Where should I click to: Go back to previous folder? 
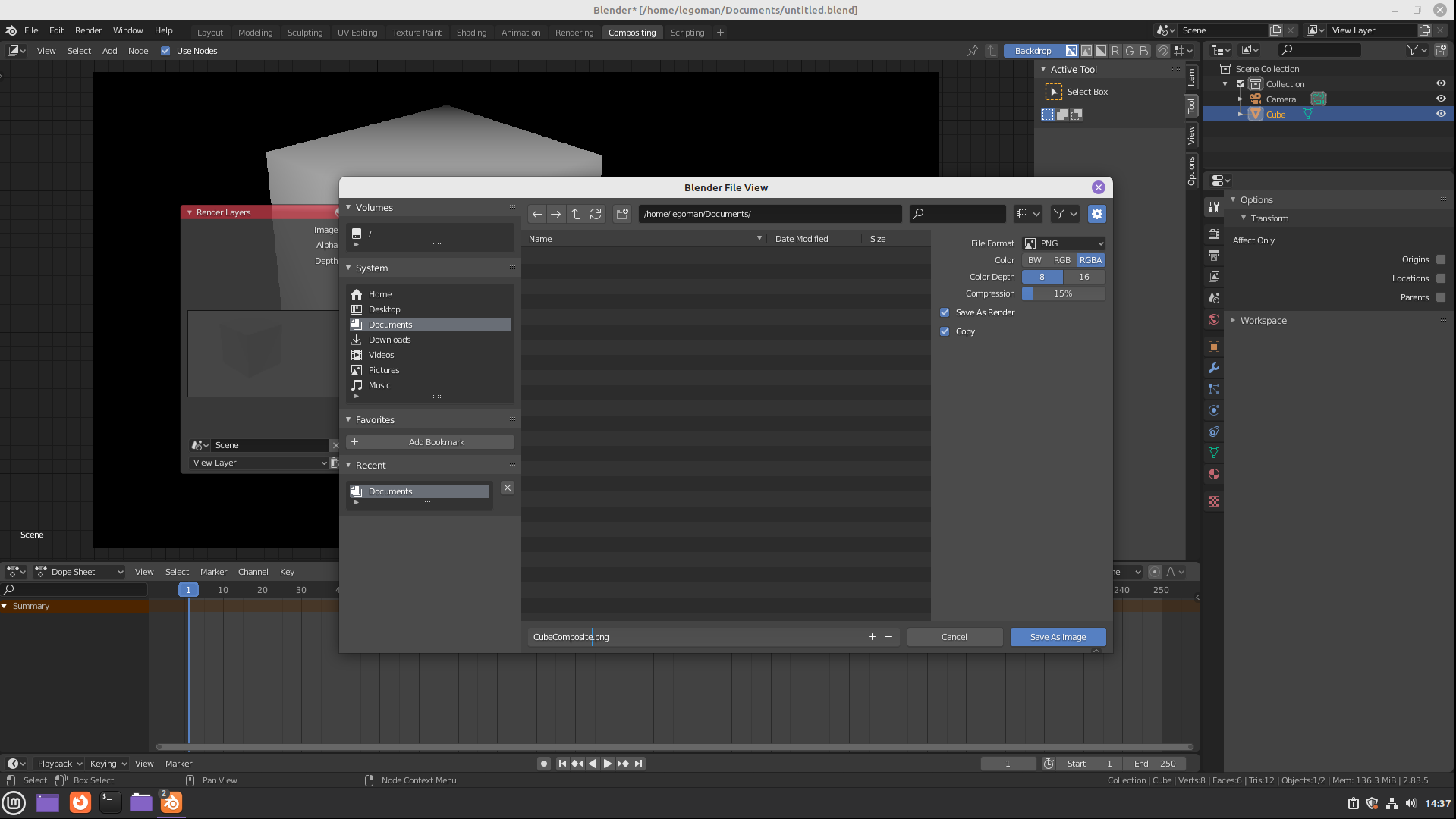click(x=537, y=214)
